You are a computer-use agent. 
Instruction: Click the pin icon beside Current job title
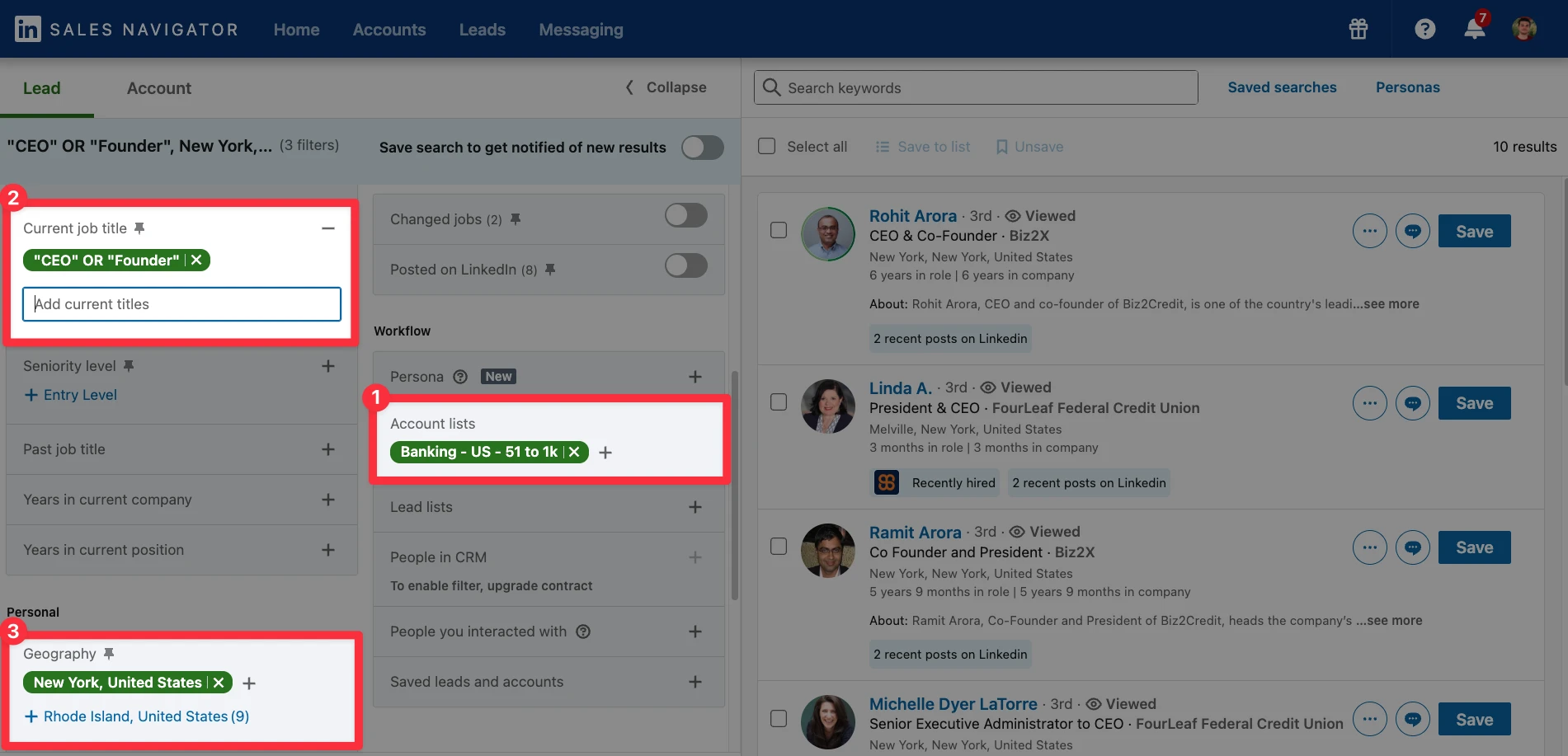(x=139, y=228)
